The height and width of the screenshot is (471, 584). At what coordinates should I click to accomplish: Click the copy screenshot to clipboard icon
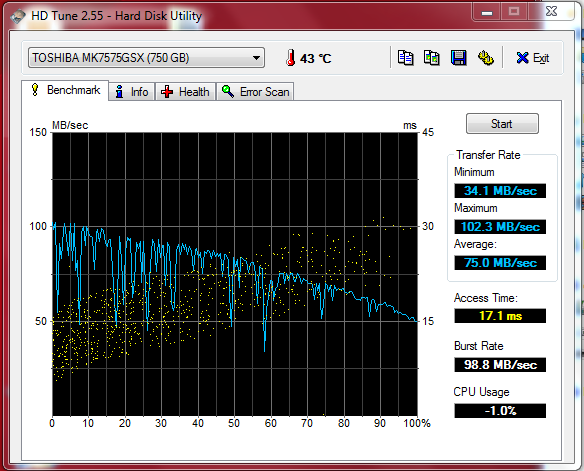click(x=432, y=58)
